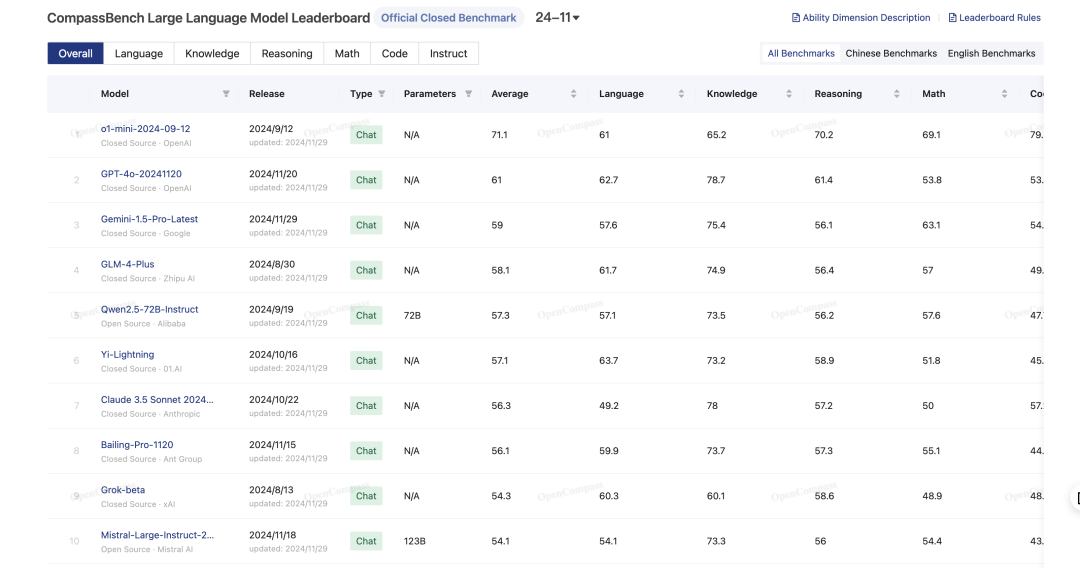This screenshot has height=568, width=1080.
Task: Sort by Knowledge column arrows
Action: [x=789, y=94]
